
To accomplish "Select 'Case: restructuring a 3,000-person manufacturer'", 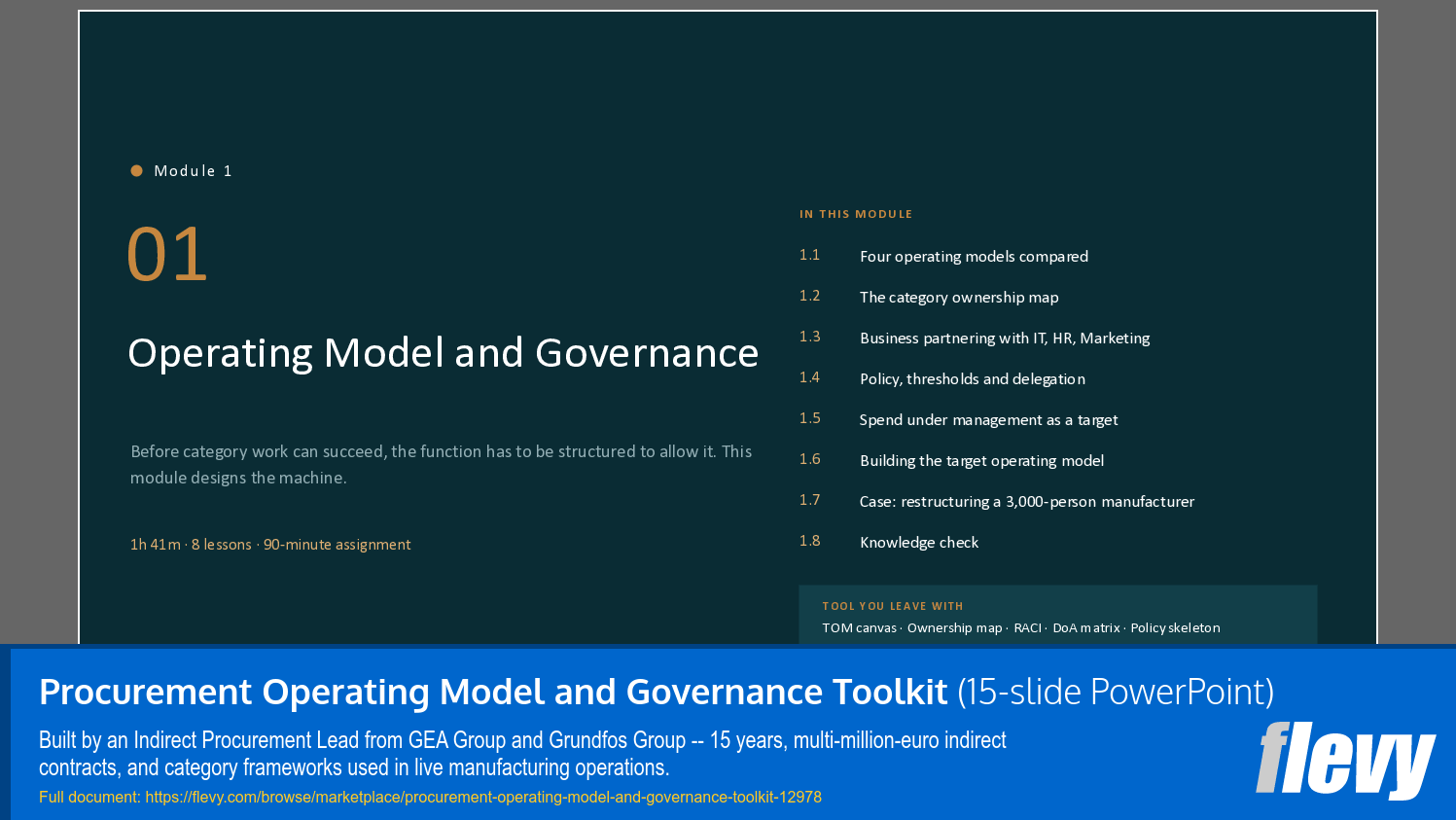I will pyautogui.click(x=1027, y=502).
